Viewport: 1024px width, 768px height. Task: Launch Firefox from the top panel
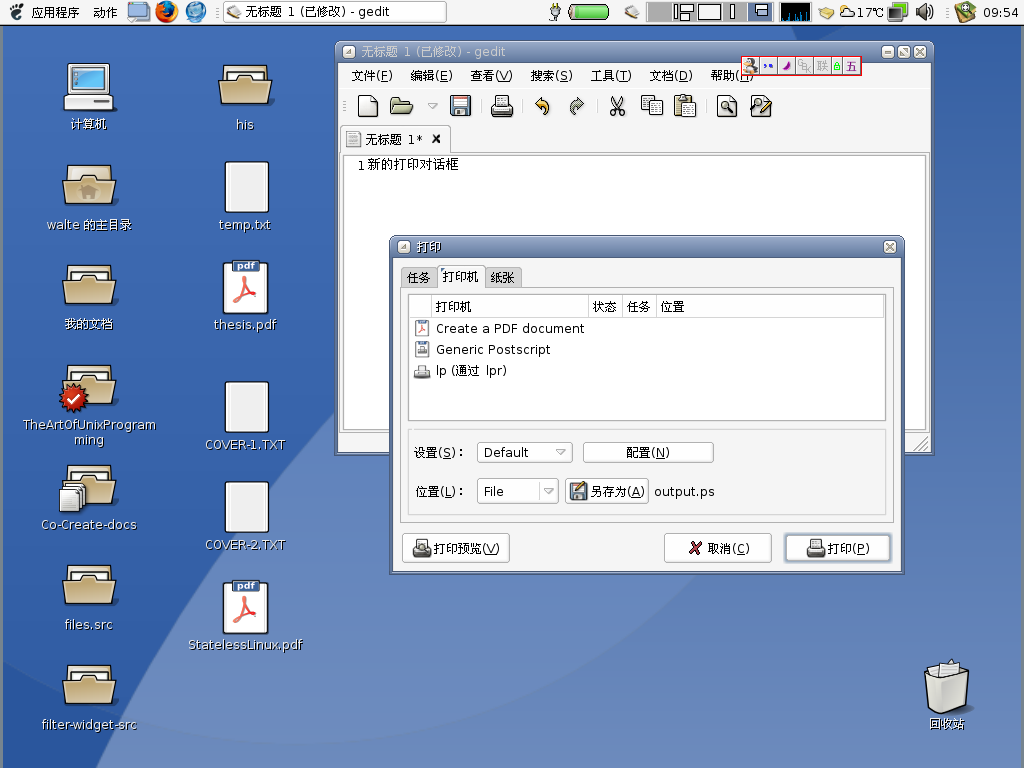[166, 12]
